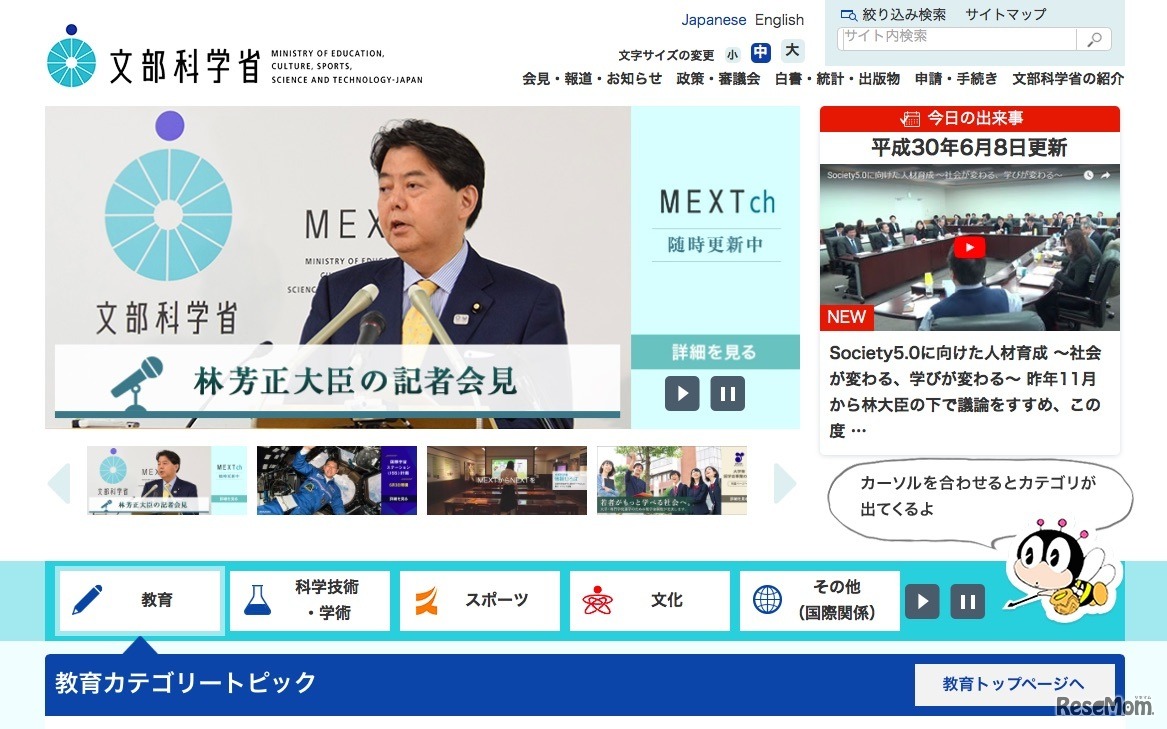Image resolution: width=1167 pixels, height=729 pixels.
Task: Open 文部科学省の紹介 menu
Action: (1068, 78)
